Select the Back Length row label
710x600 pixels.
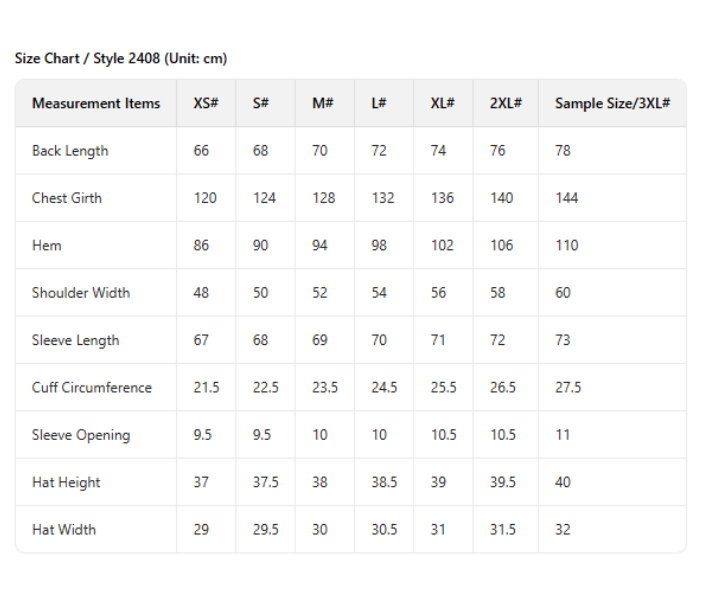coord(70,151)
